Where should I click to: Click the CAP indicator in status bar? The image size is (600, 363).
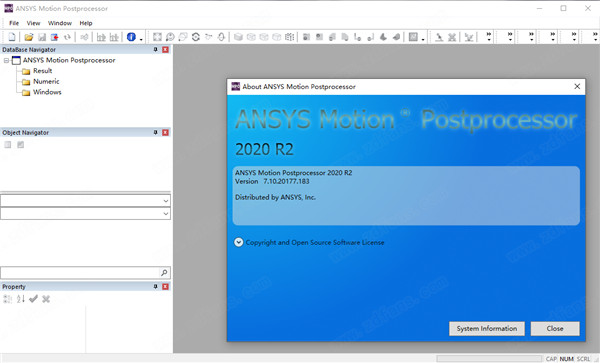pyautogui.click(x=551, y=359)
